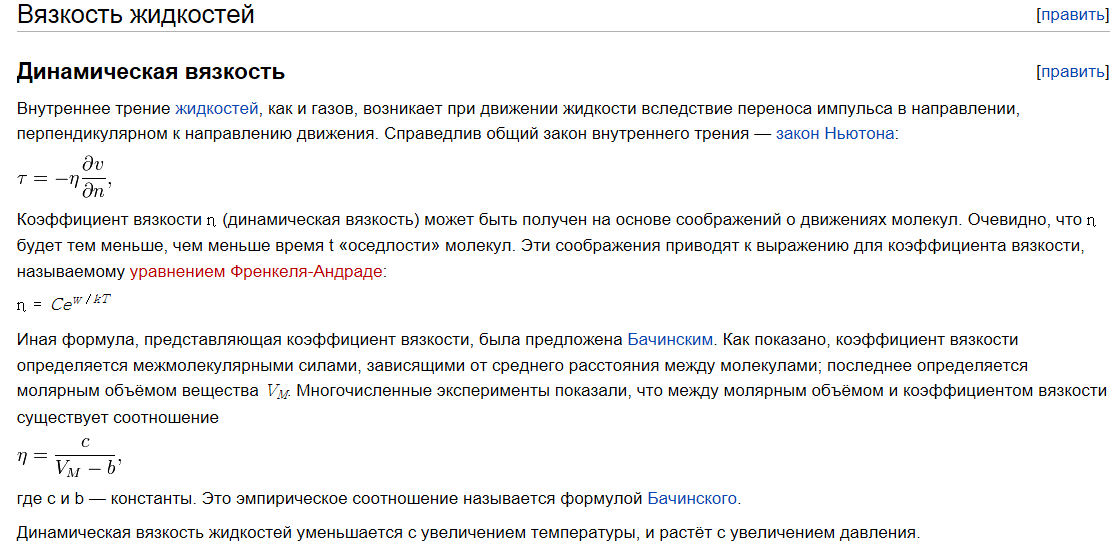Image resolution: width=1111 pixels, height=553 pixels.
Task: Open edit link beside Вязкость жидкостей heading
Action: point(1073,15)
